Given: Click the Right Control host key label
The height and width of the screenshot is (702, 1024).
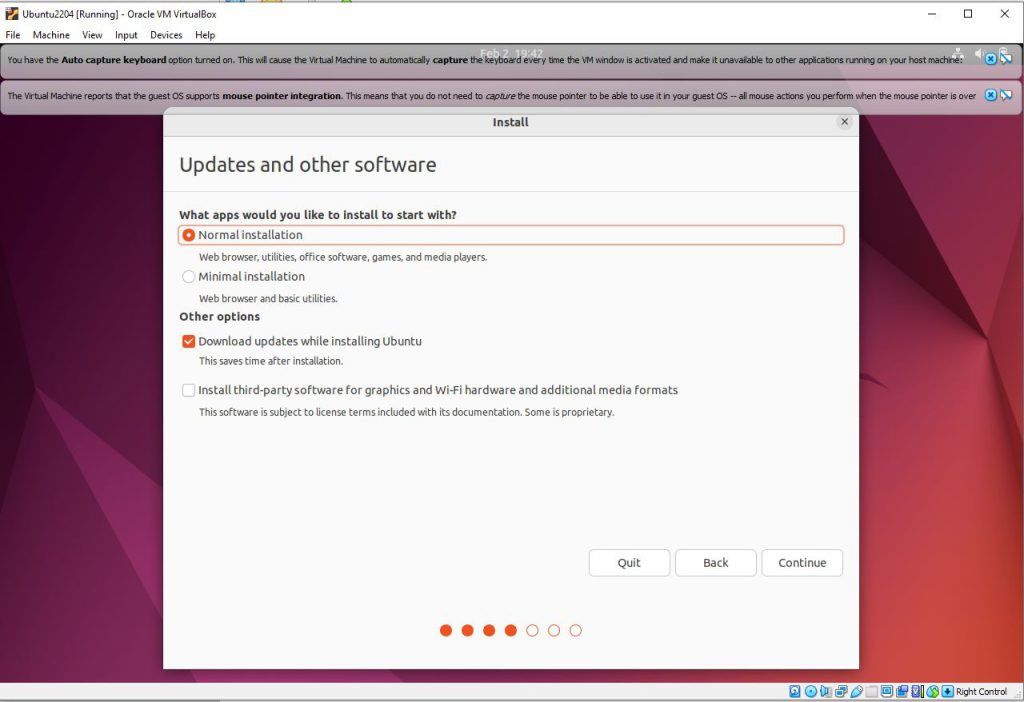Looking at the screenshot, I should 982,692.
